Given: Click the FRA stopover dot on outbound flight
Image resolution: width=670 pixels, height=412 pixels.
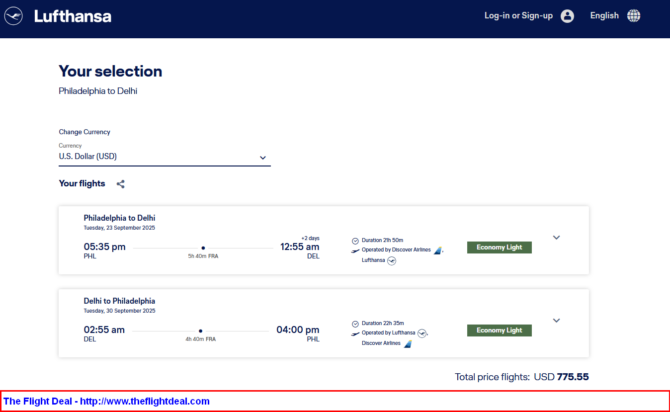Looking at the screenshot, I should point(203,248).
